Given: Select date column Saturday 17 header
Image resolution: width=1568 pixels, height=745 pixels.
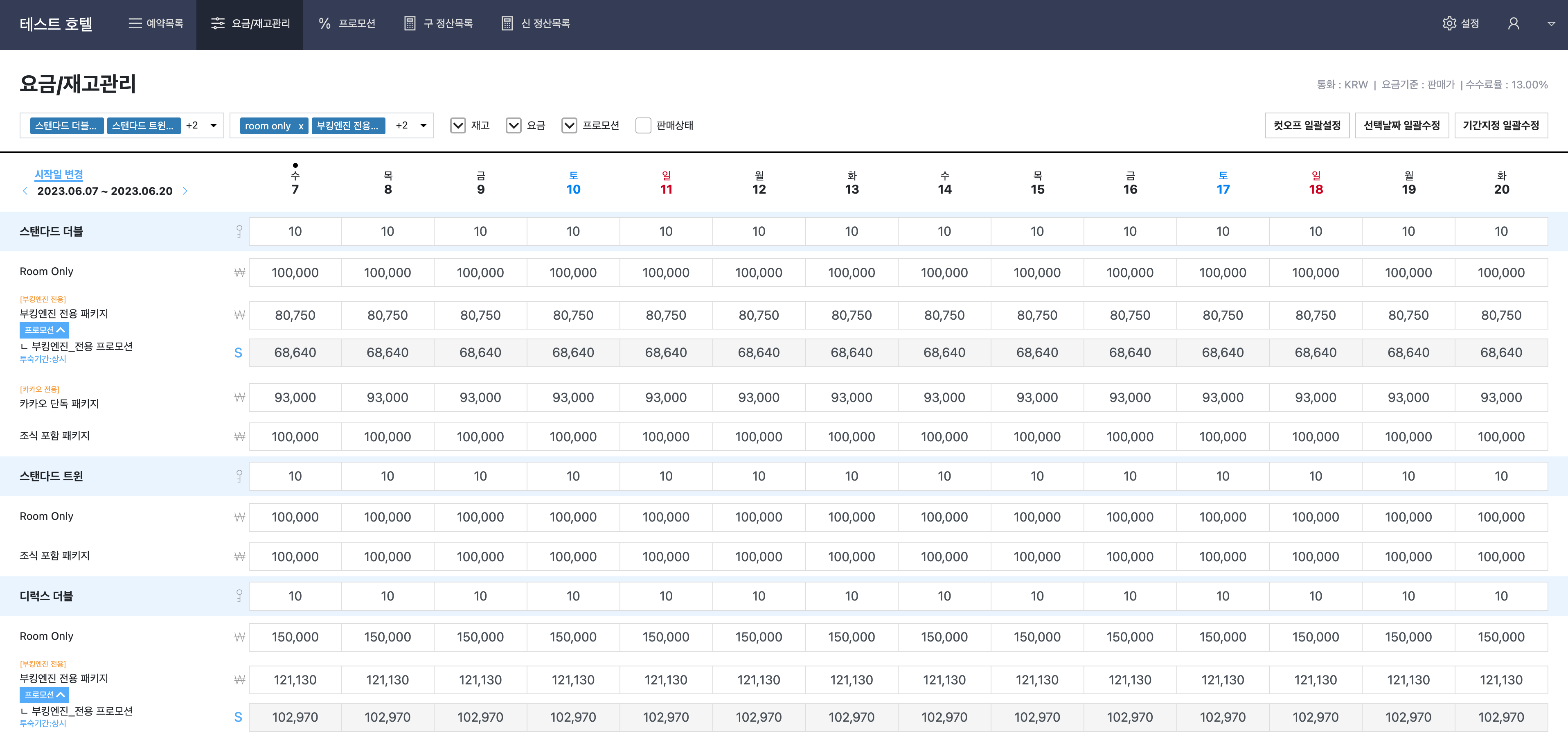Looking at the screenshot, I should [1223, 183].
